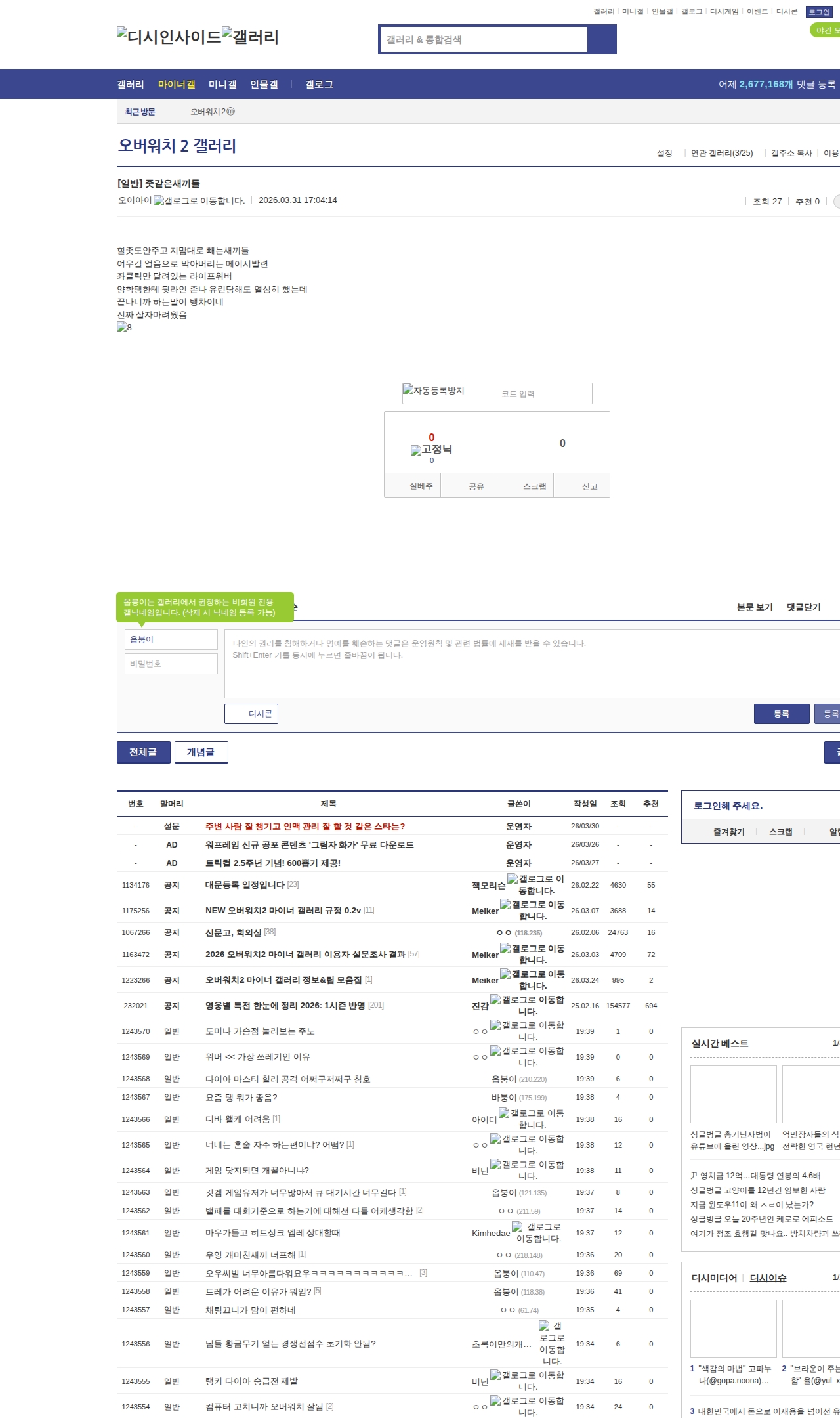The height and width of the screenshot is (1418, 840).
Task: Click the 로그인 button at top
Action: pyautogui.click(x=819, y=12)
